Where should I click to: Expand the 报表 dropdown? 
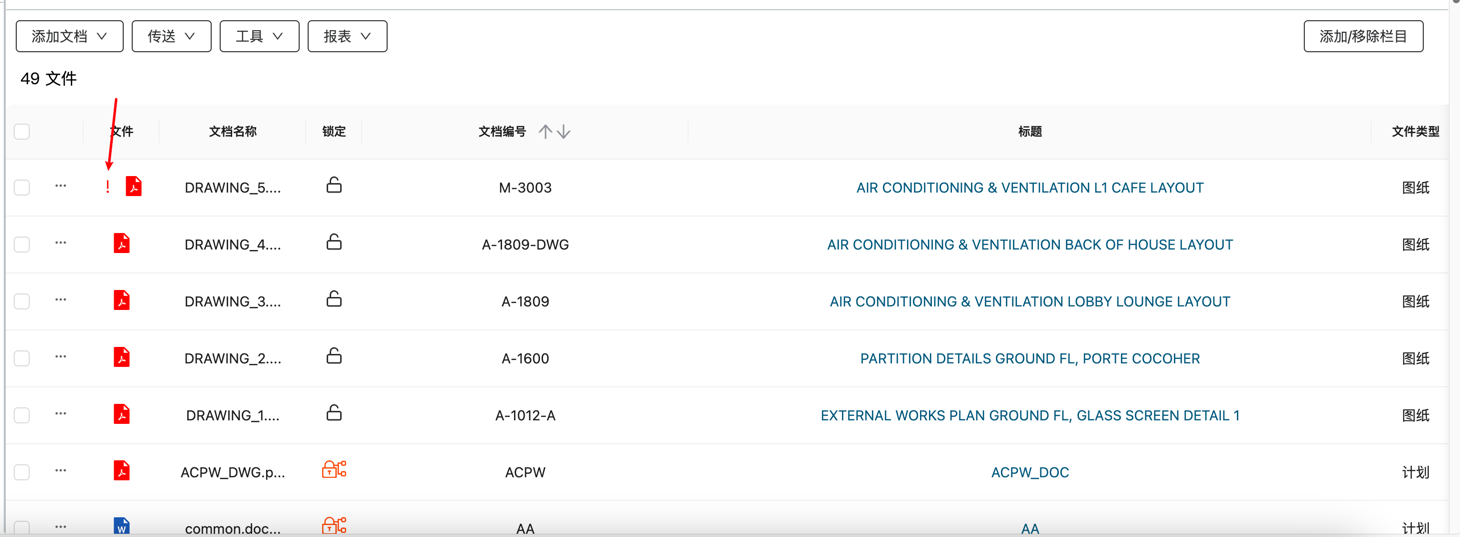point(347,37)
